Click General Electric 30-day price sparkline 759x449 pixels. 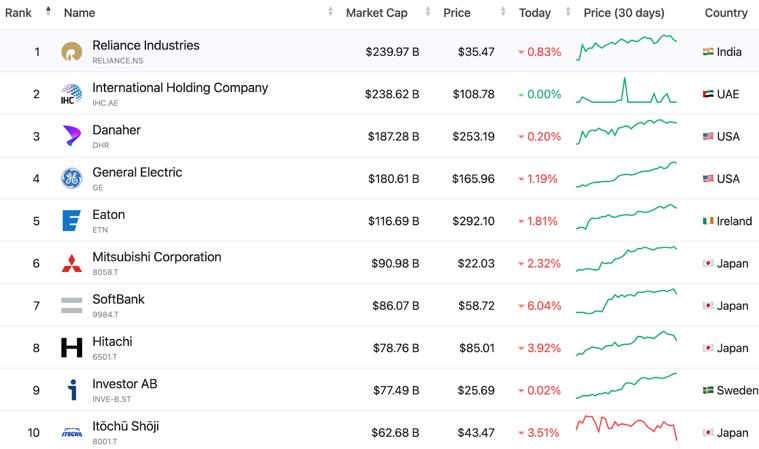626,175
